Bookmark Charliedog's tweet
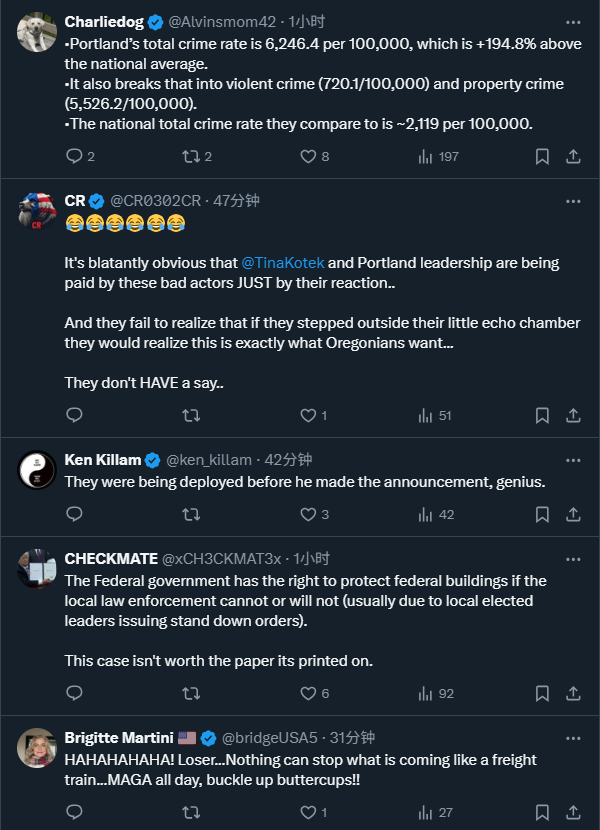The image size is (600, 830). point(541,156)
